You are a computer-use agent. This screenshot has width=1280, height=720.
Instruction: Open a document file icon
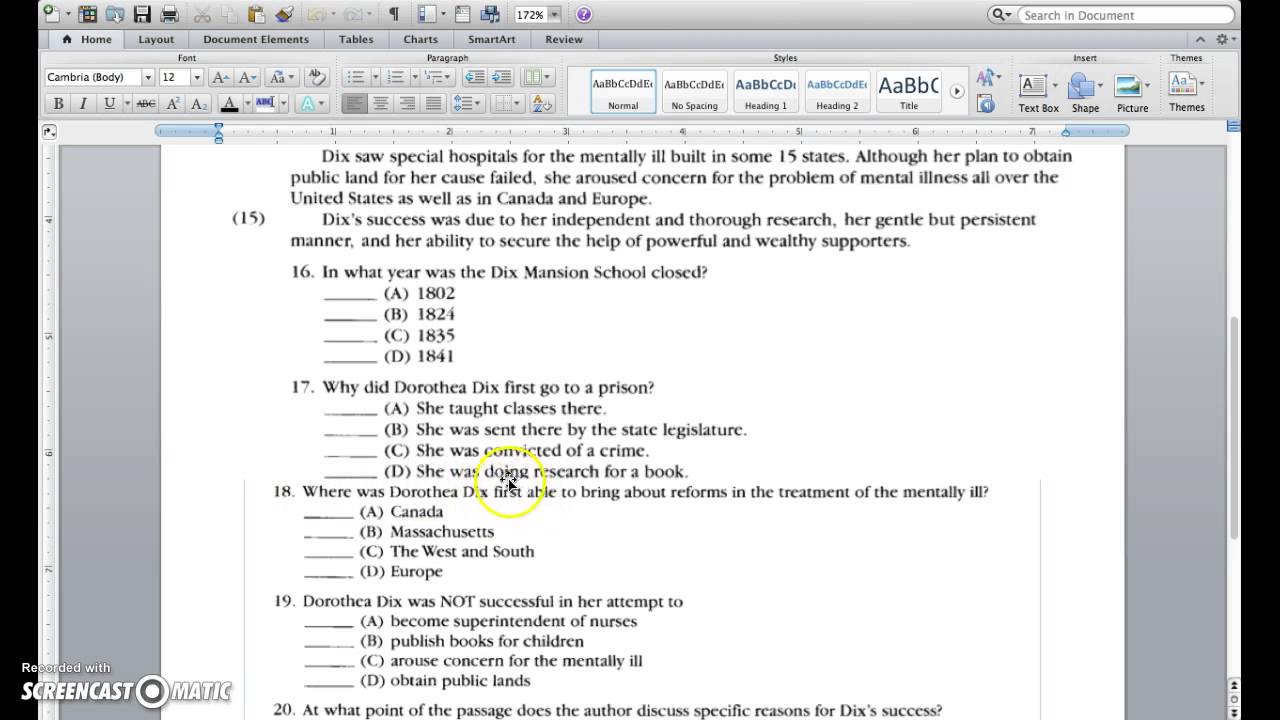[x=114, y=14]
